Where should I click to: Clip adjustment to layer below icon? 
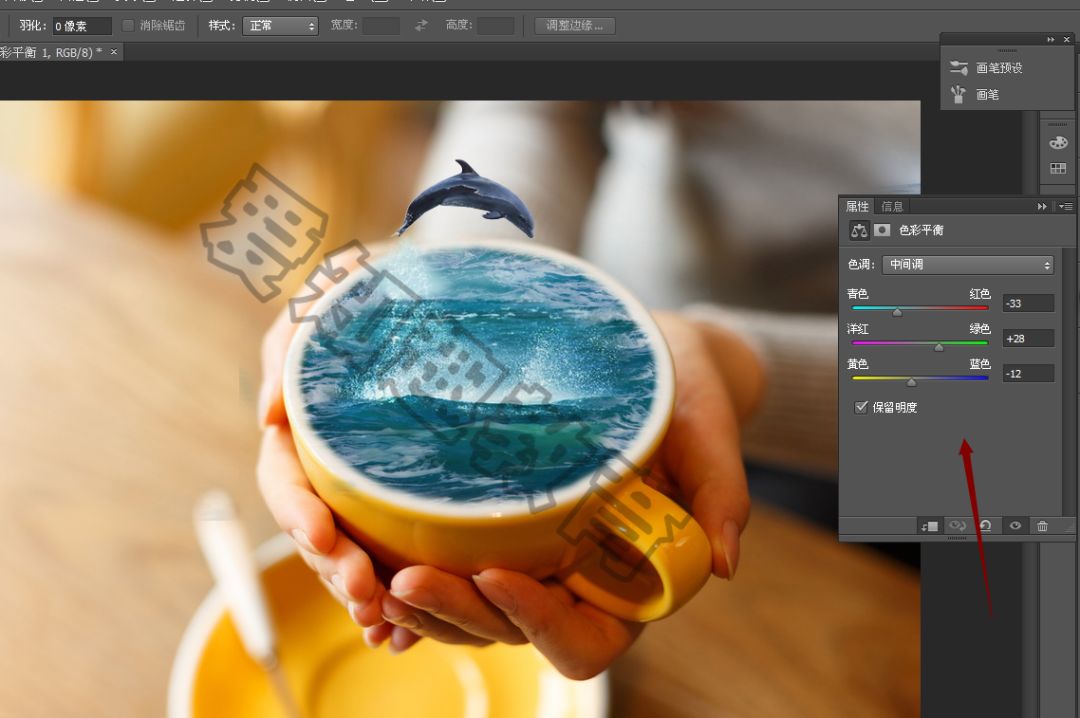[930, 526]
